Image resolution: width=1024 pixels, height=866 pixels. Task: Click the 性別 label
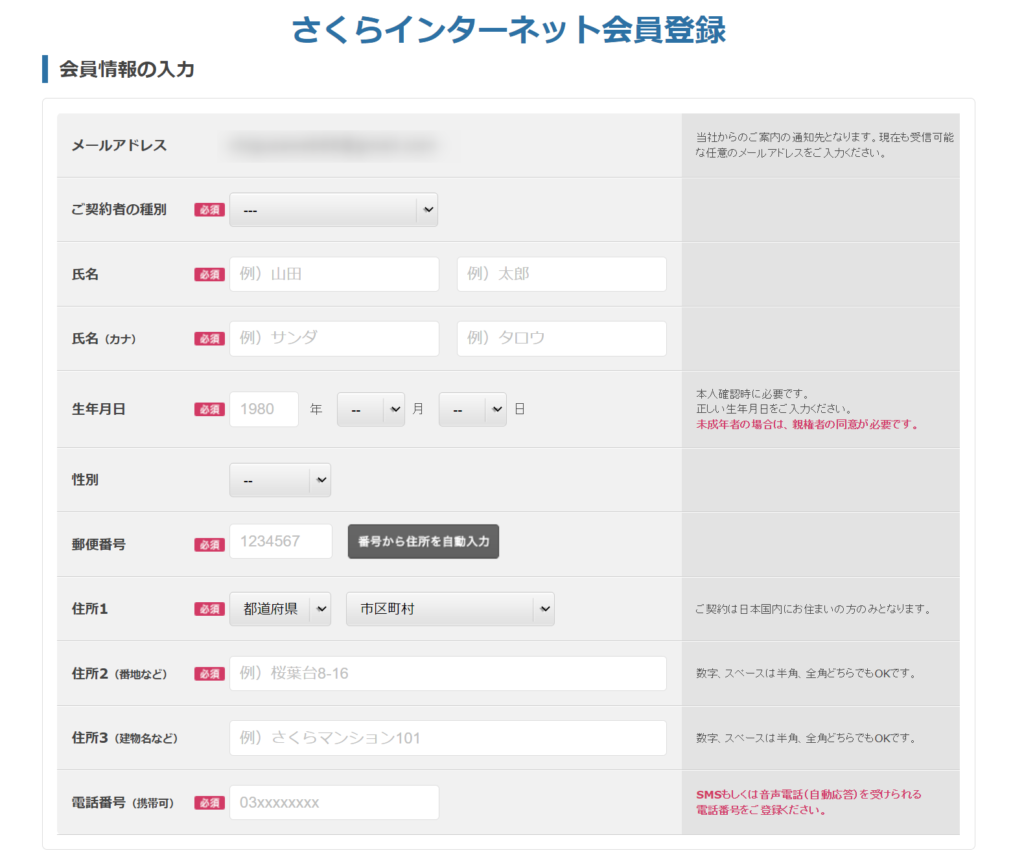(85, 480)
